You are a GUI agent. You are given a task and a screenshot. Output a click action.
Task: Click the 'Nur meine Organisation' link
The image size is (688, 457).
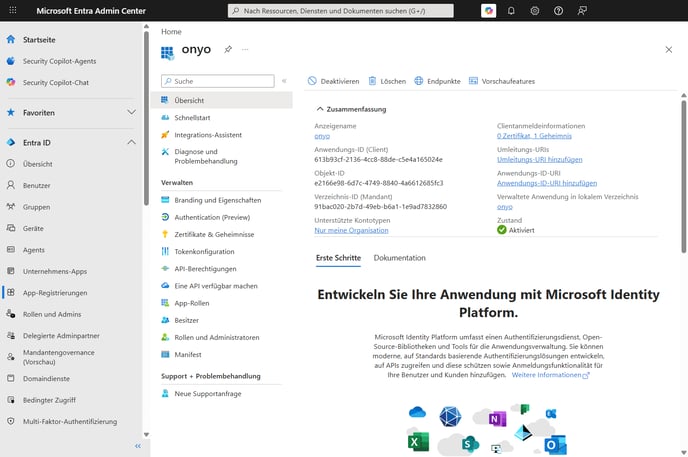[x=351, y=230]
